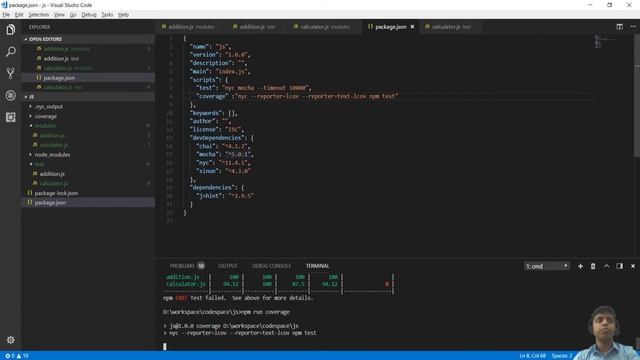Click the "test" script line in editor
This screenshot has height=360, width=640.
(254, 88)
